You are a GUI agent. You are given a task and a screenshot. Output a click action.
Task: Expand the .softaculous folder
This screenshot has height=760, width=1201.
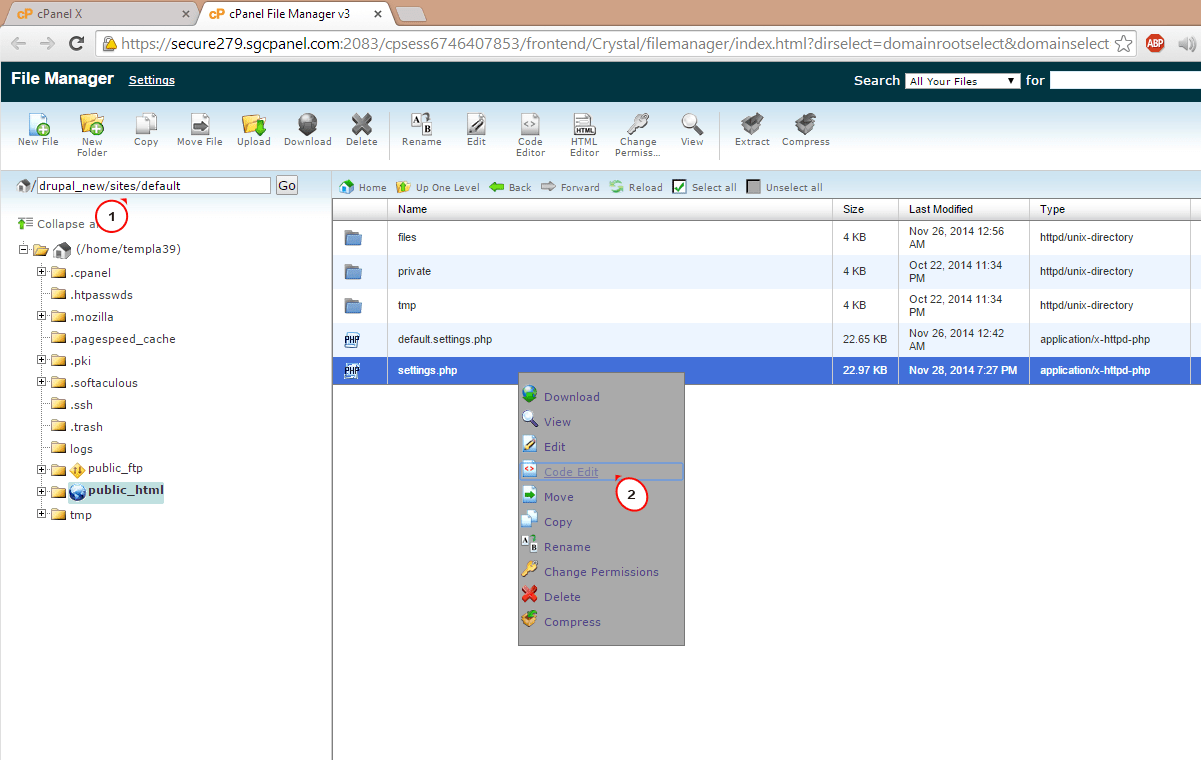tap(42, 382)
